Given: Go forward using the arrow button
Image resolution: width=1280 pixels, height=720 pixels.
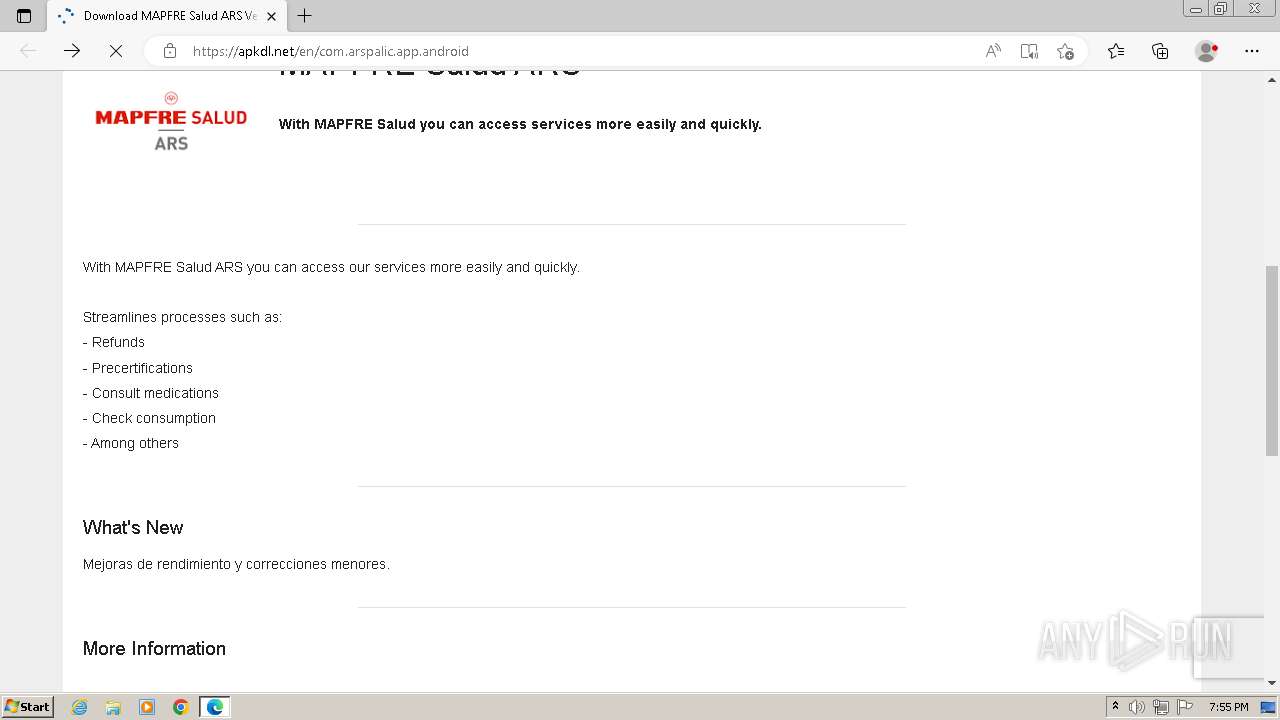Looking at the screenshot, I should click(x=72, y=51).
